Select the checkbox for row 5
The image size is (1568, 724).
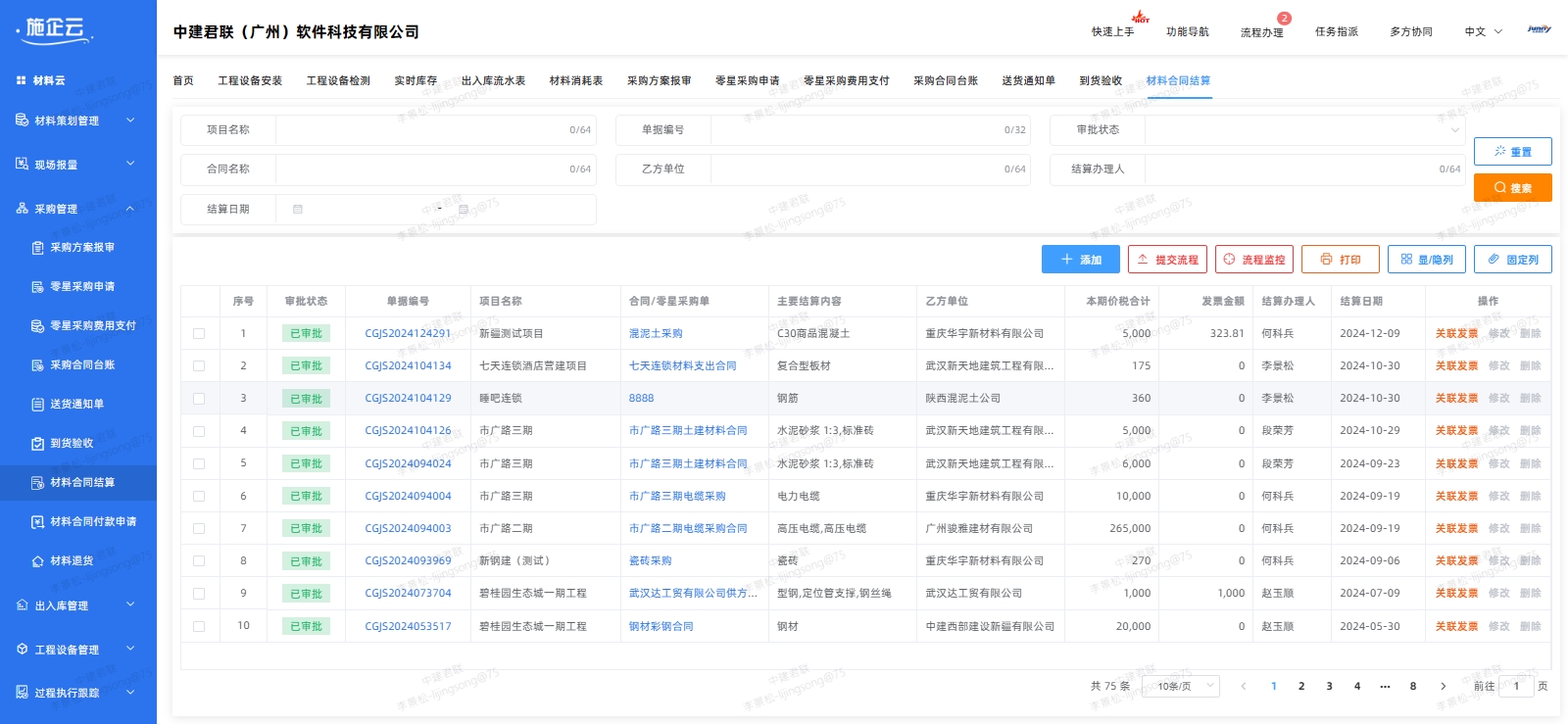tap(199, 463)
